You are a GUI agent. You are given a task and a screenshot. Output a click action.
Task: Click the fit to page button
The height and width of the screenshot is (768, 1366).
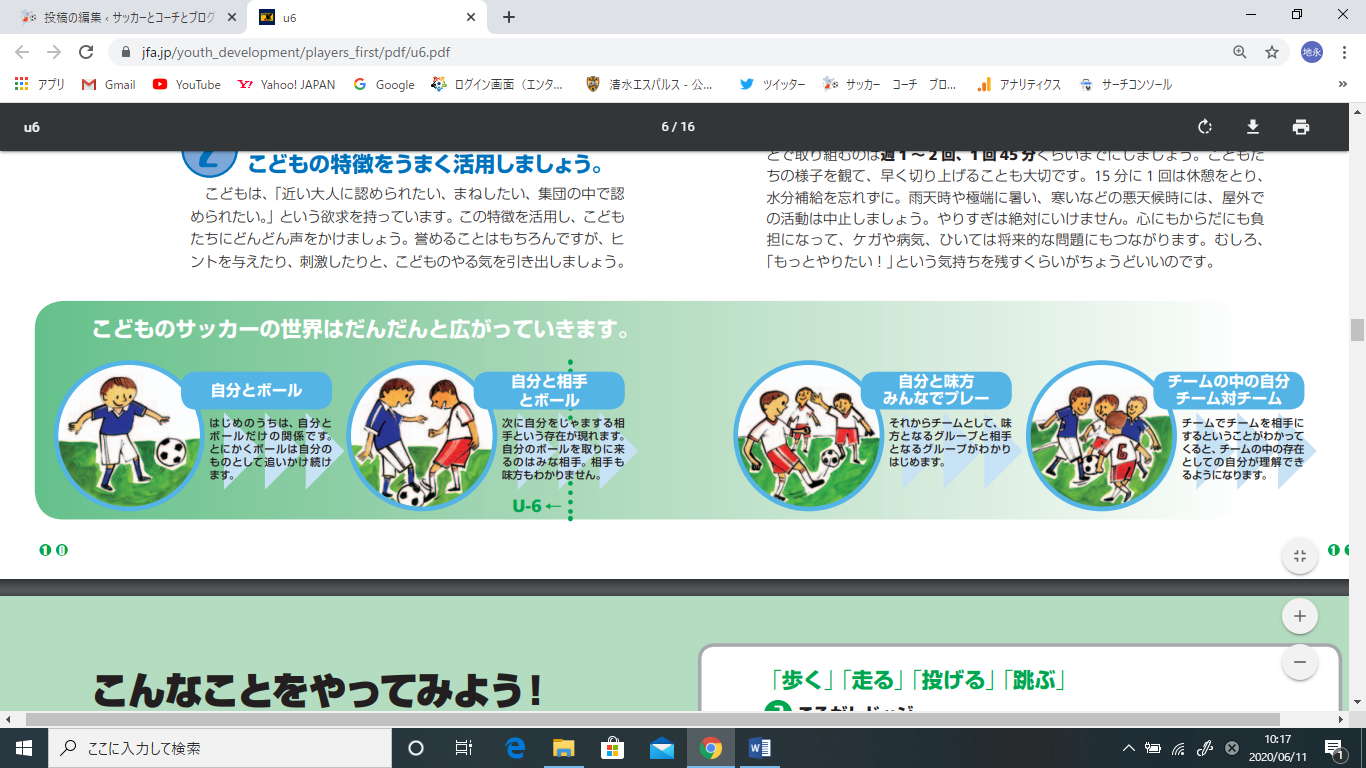[1299, 557]
